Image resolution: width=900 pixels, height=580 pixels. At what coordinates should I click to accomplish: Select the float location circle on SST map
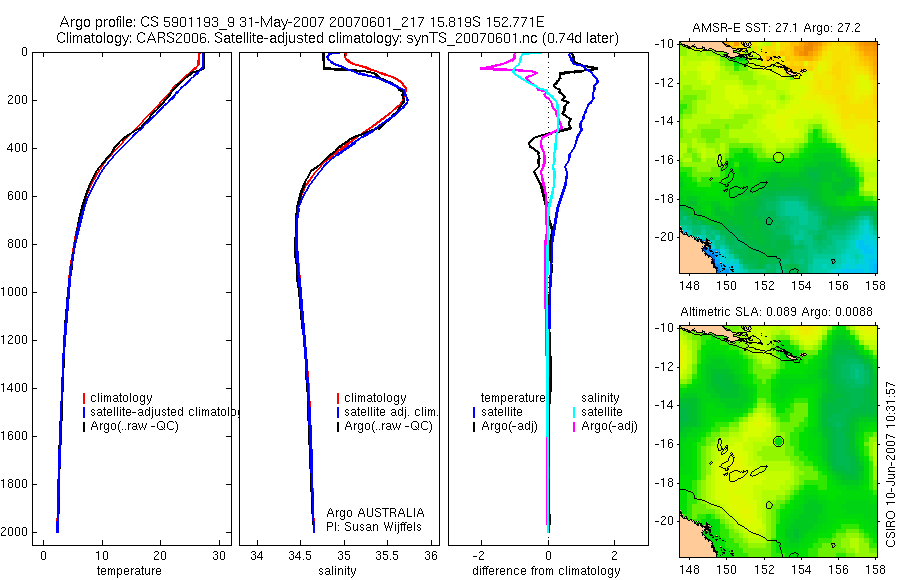tap(778, 157)
